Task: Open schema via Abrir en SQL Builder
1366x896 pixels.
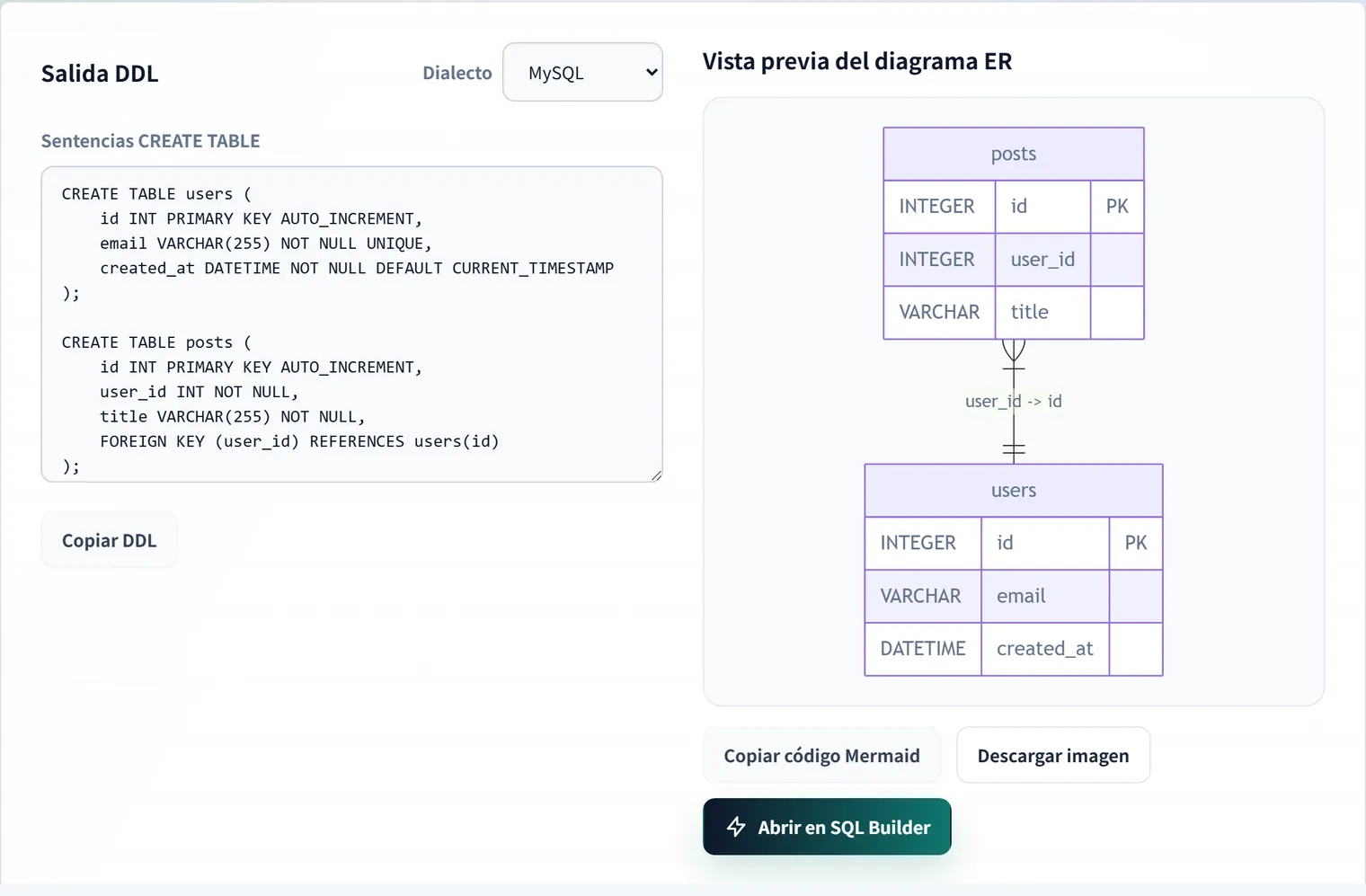Action: pyautogui.click(x=827, y=827)
